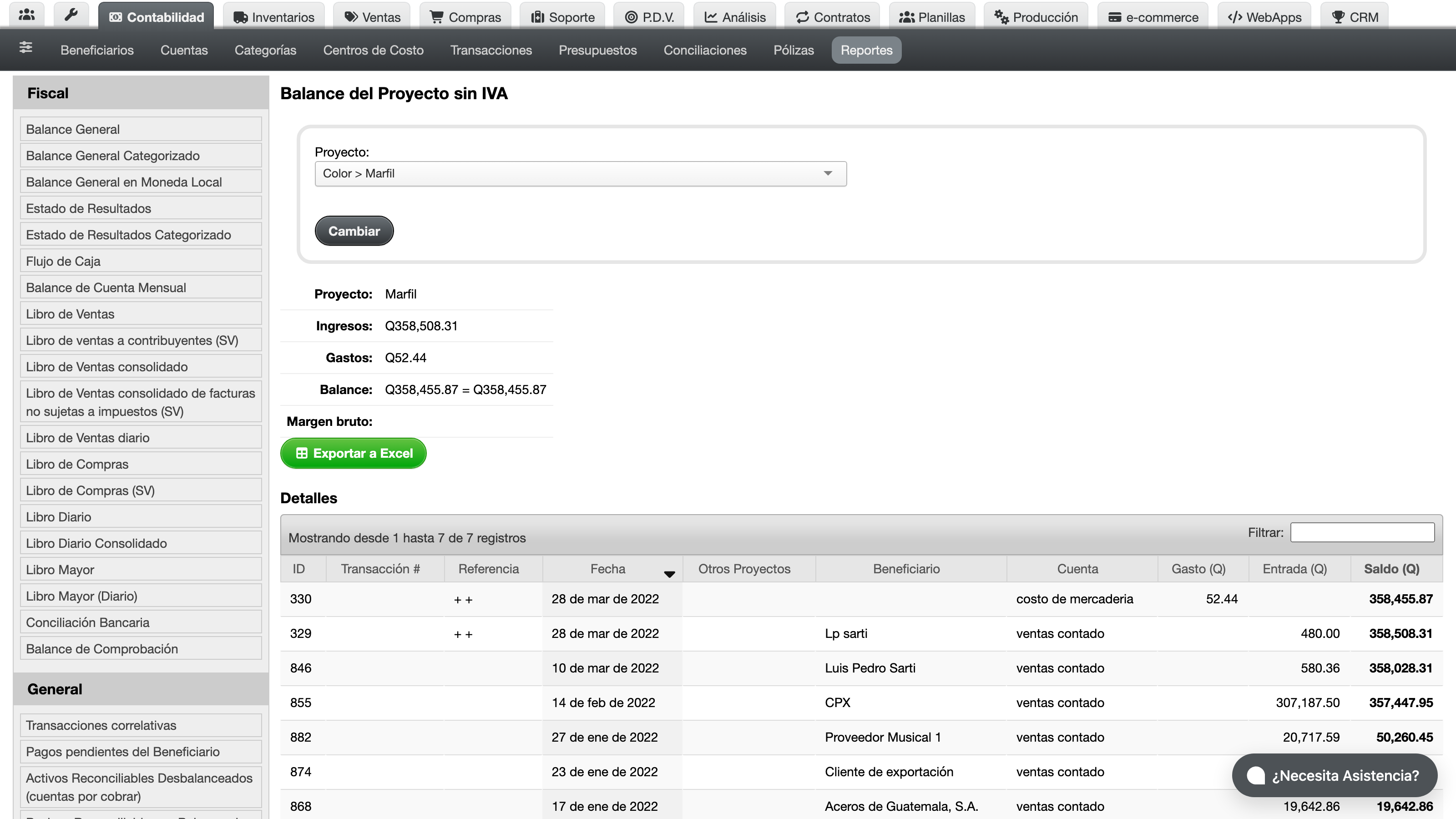Open the ¿Necesita Asistencia? chat button
1456x819 pixels.
1335,775
